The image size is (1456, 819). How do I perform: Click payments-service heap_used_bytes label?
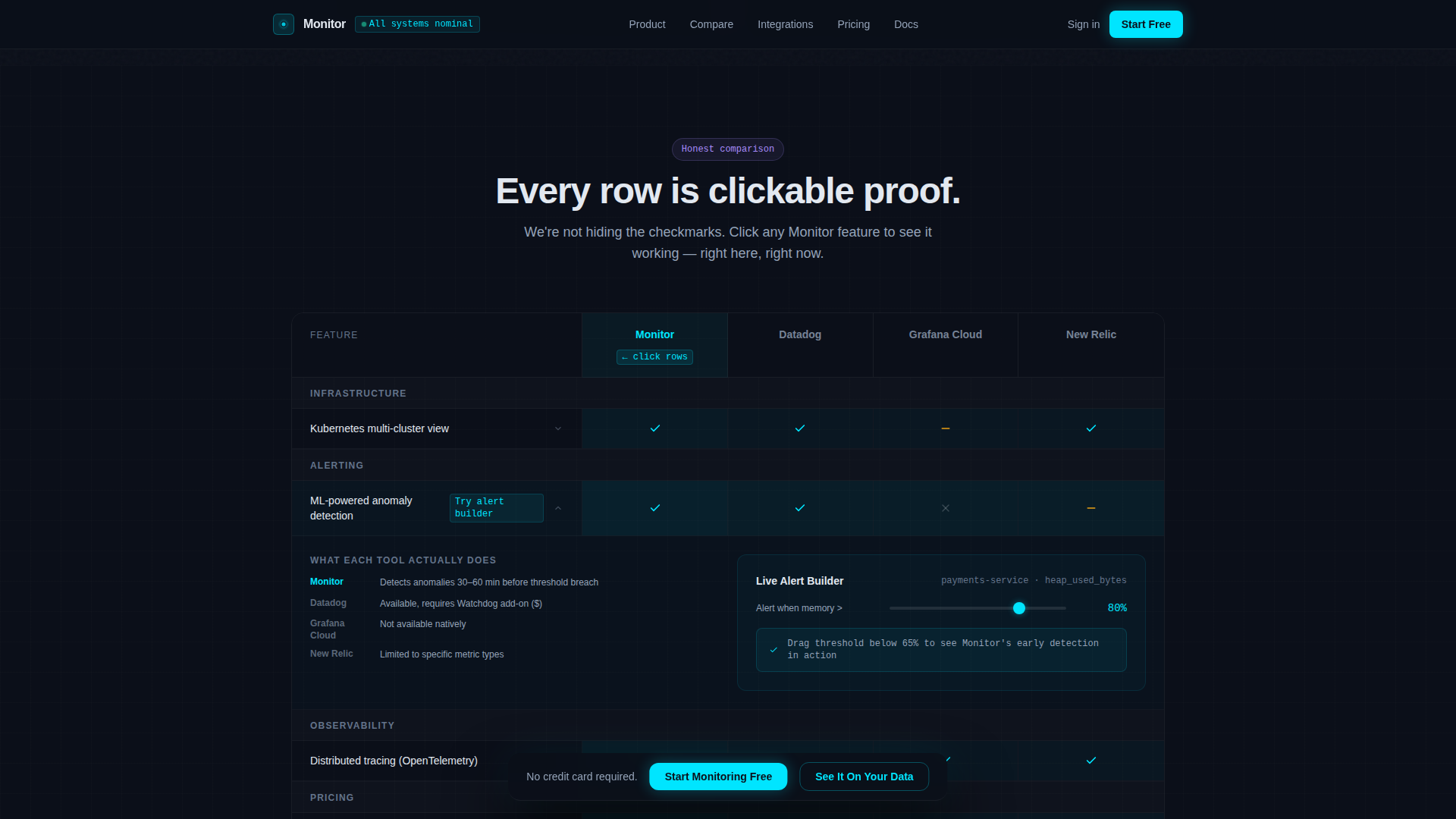(1034, 581)
